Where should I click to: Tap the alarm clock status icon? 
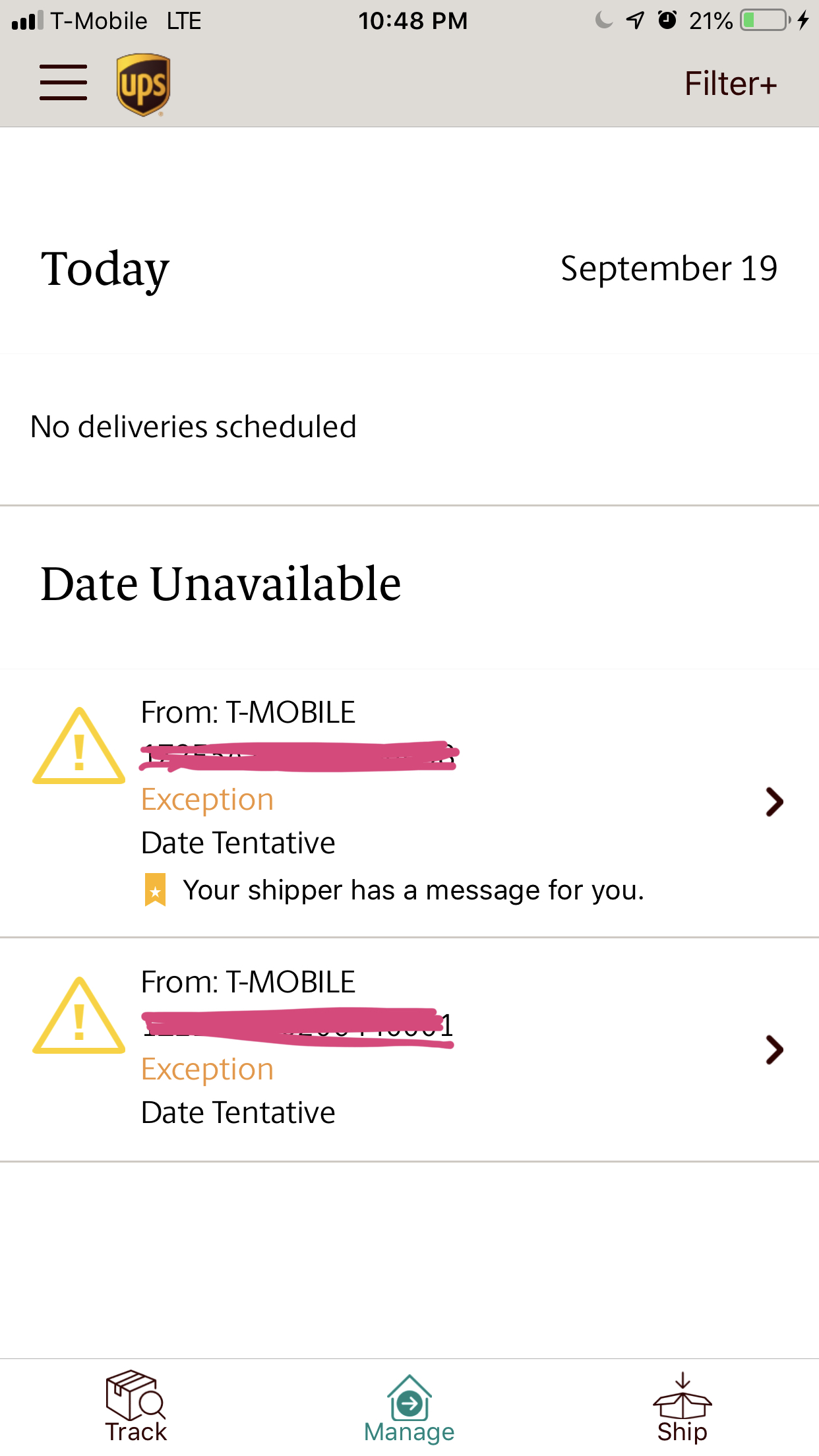(667, 20)
